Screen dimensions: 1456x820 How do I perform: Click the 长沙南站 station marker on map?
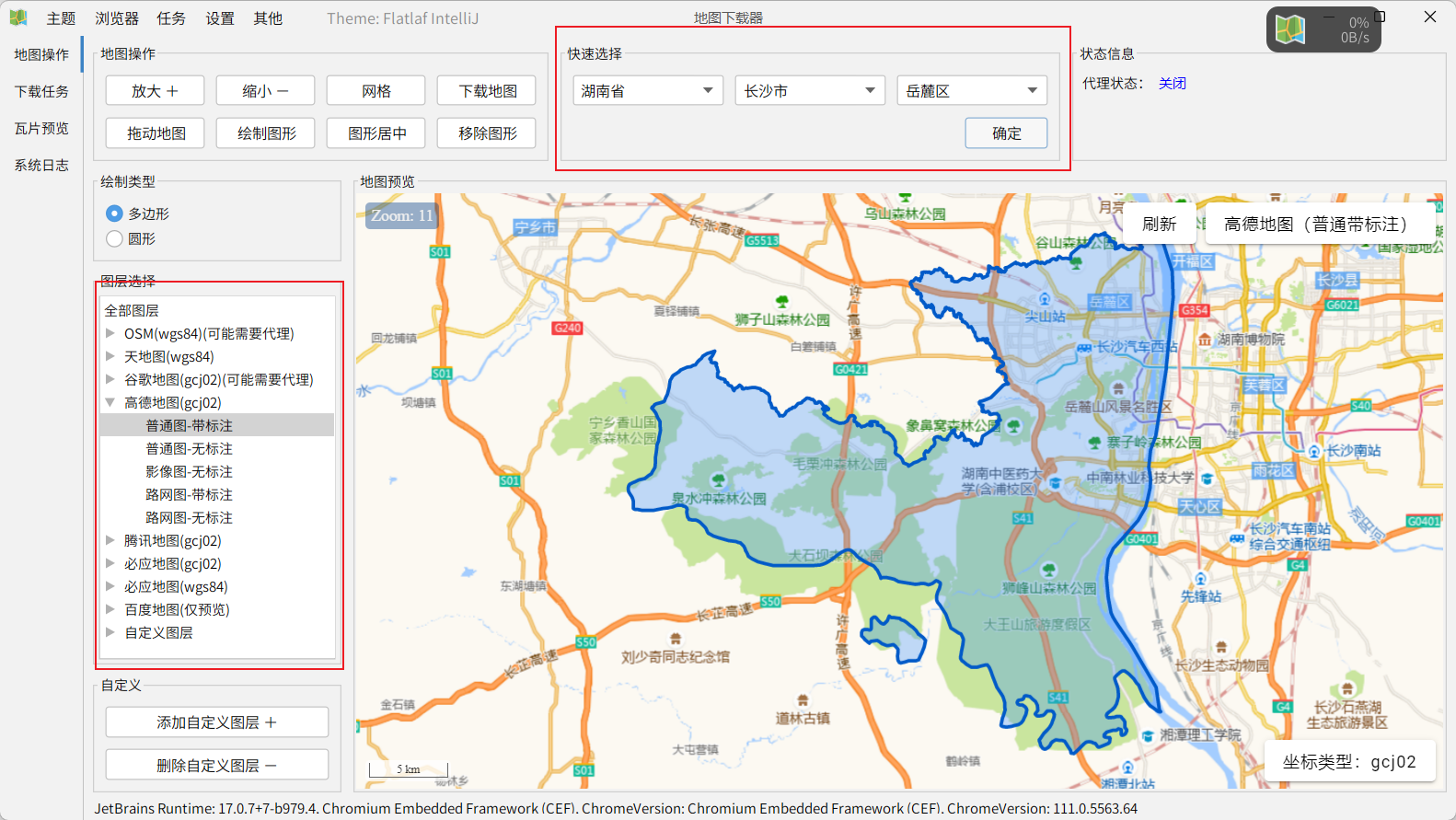point(1314,451)
